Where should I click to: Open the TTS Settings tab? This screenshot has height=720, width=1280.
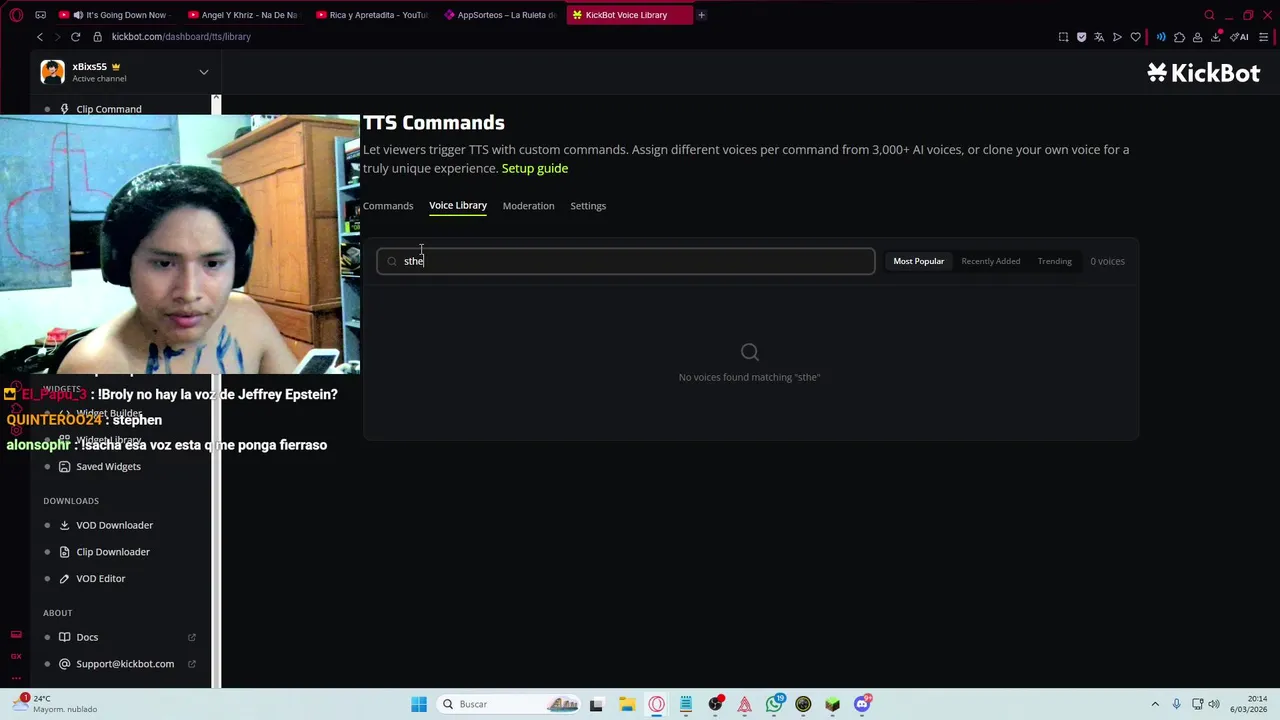click(588, 206)
